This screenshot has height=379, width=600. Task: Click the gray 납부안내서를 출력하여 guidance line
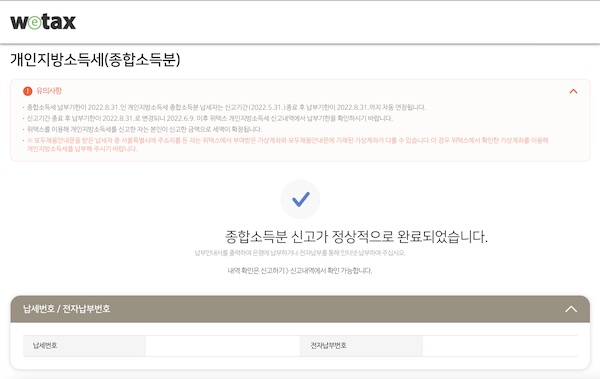click(x=300, y=253)
